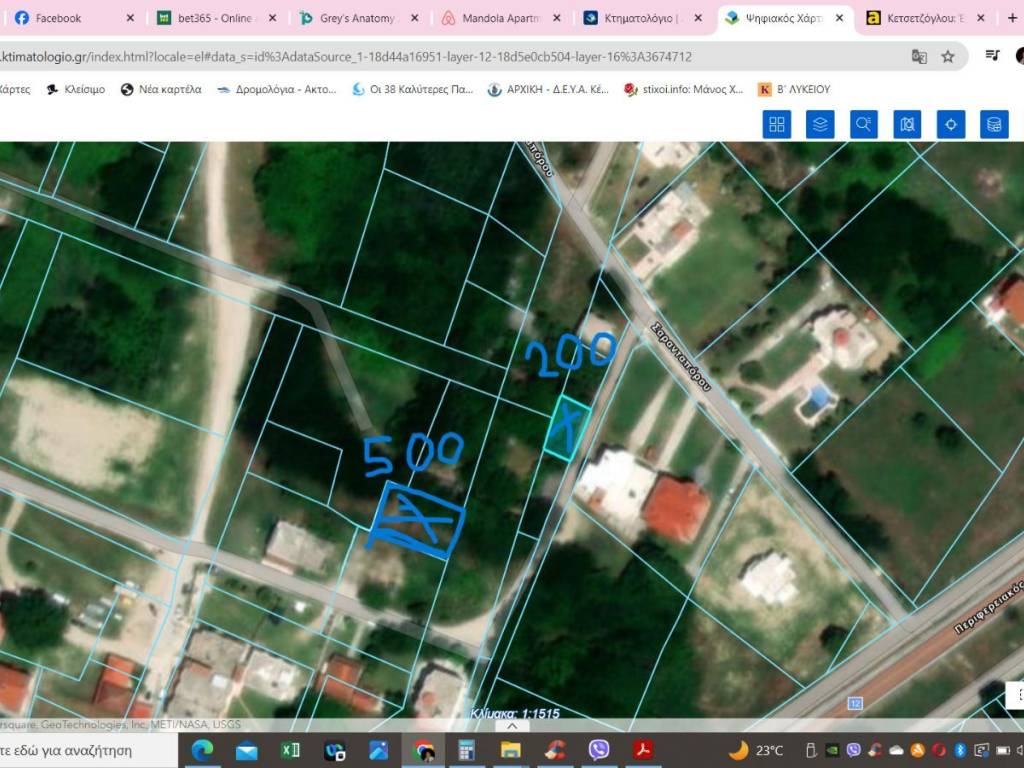Launch Viber from the taskbar

pos(599,750)
